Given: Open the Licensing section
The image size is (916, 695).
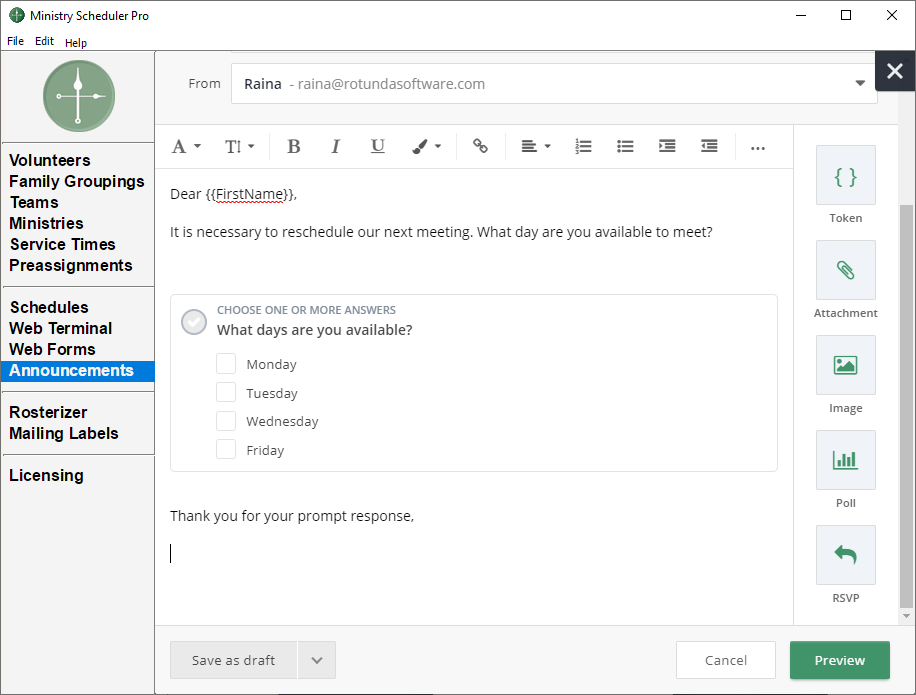Looking at the screenshot, I should pyautogui.click(x=46, y=475).
